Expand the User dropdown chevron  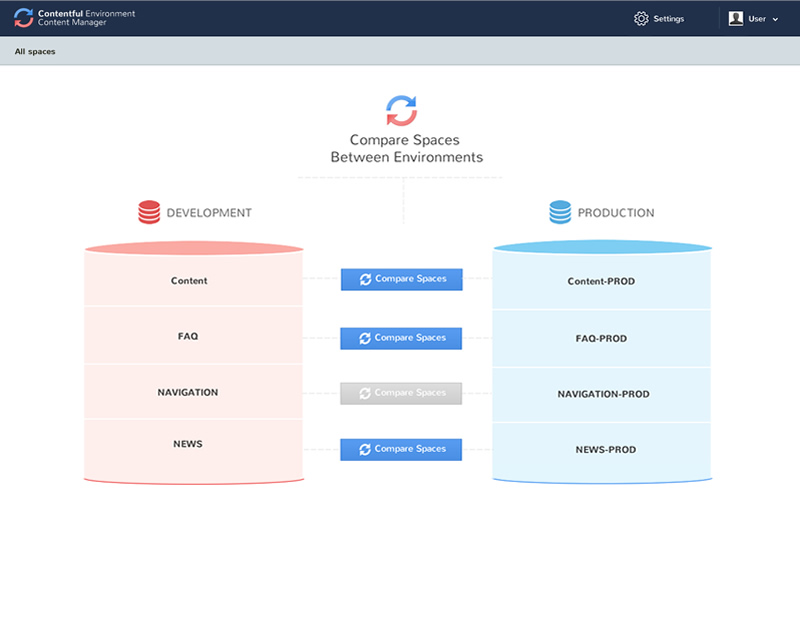tap(776, 19)
